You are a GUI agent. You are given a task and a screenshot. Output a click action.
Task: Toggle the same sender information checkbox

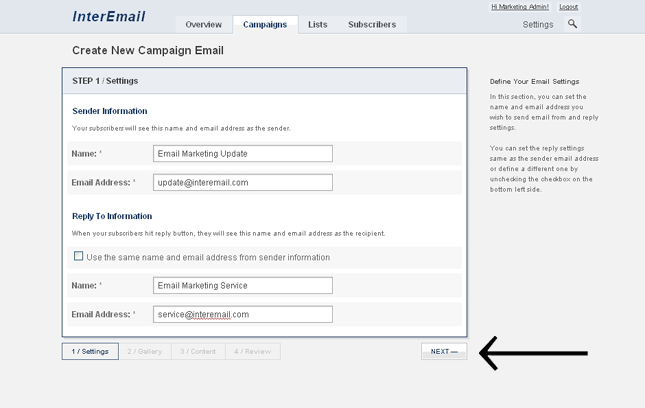79,256
